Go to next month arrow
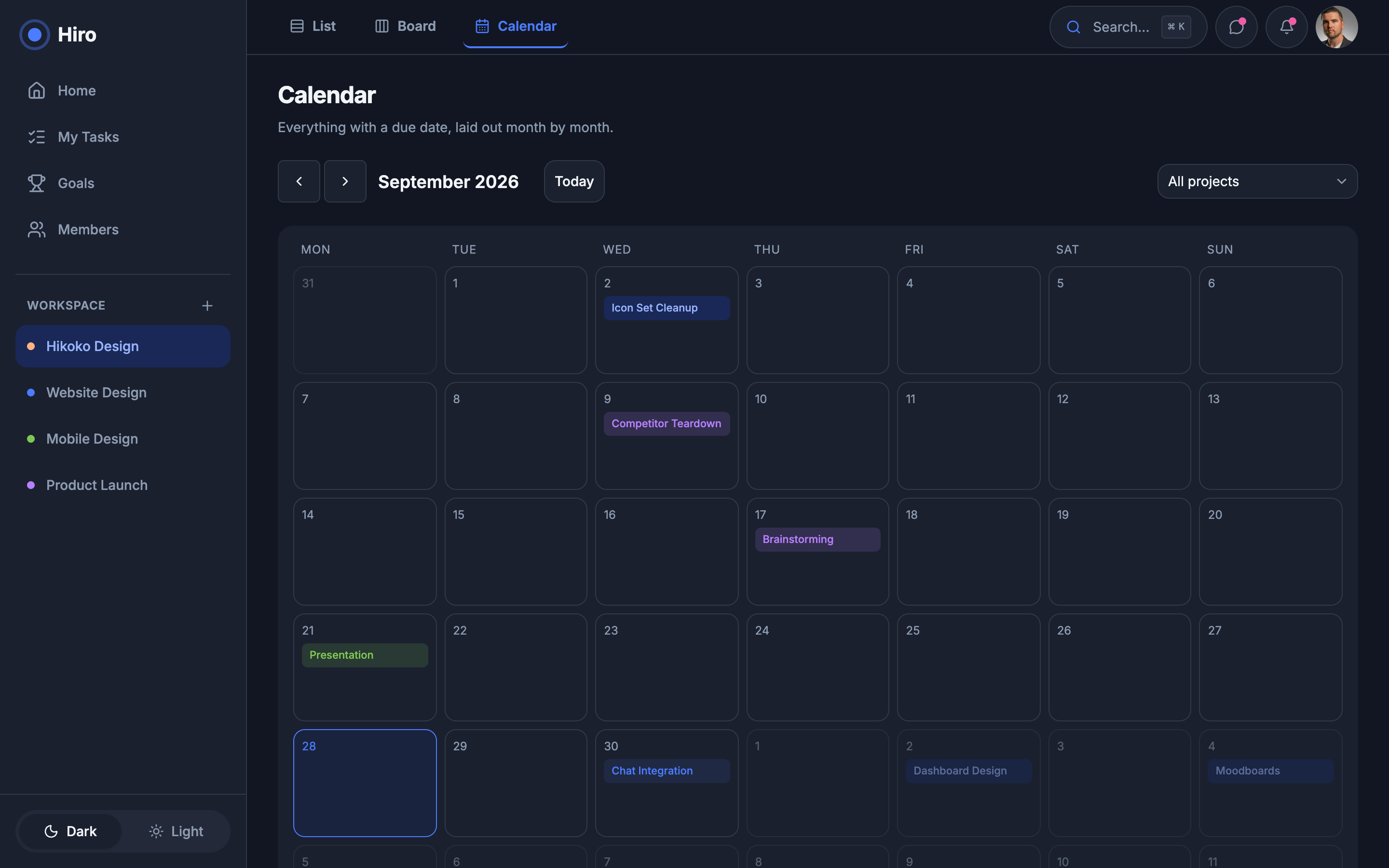 [345, 181]
